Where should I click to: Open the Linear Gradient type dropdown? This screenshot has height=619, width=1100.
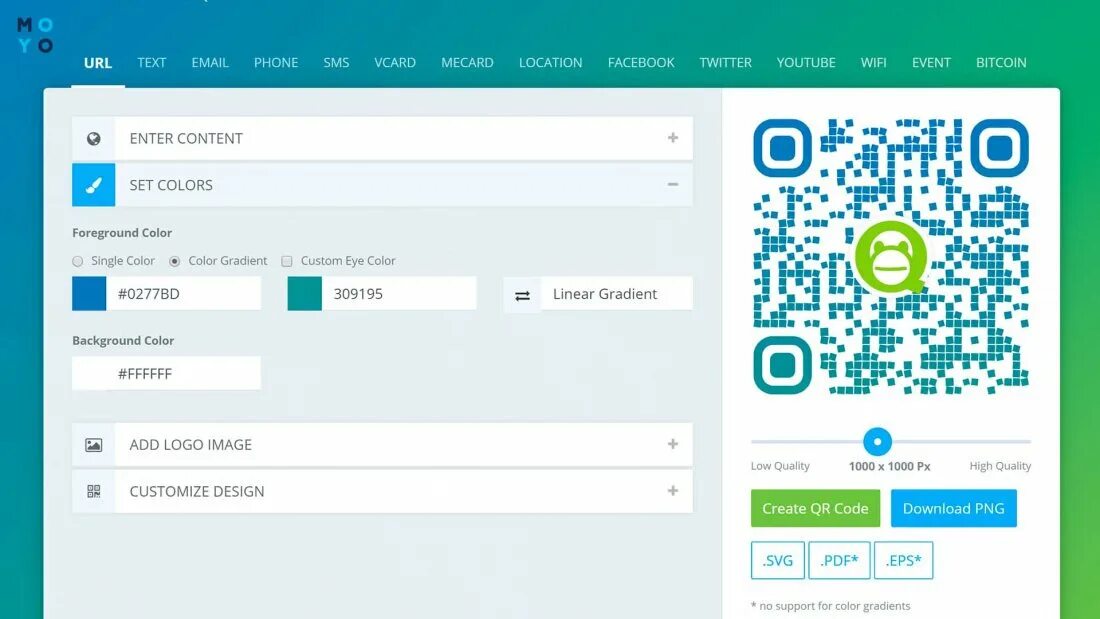[x=617, y=294]
